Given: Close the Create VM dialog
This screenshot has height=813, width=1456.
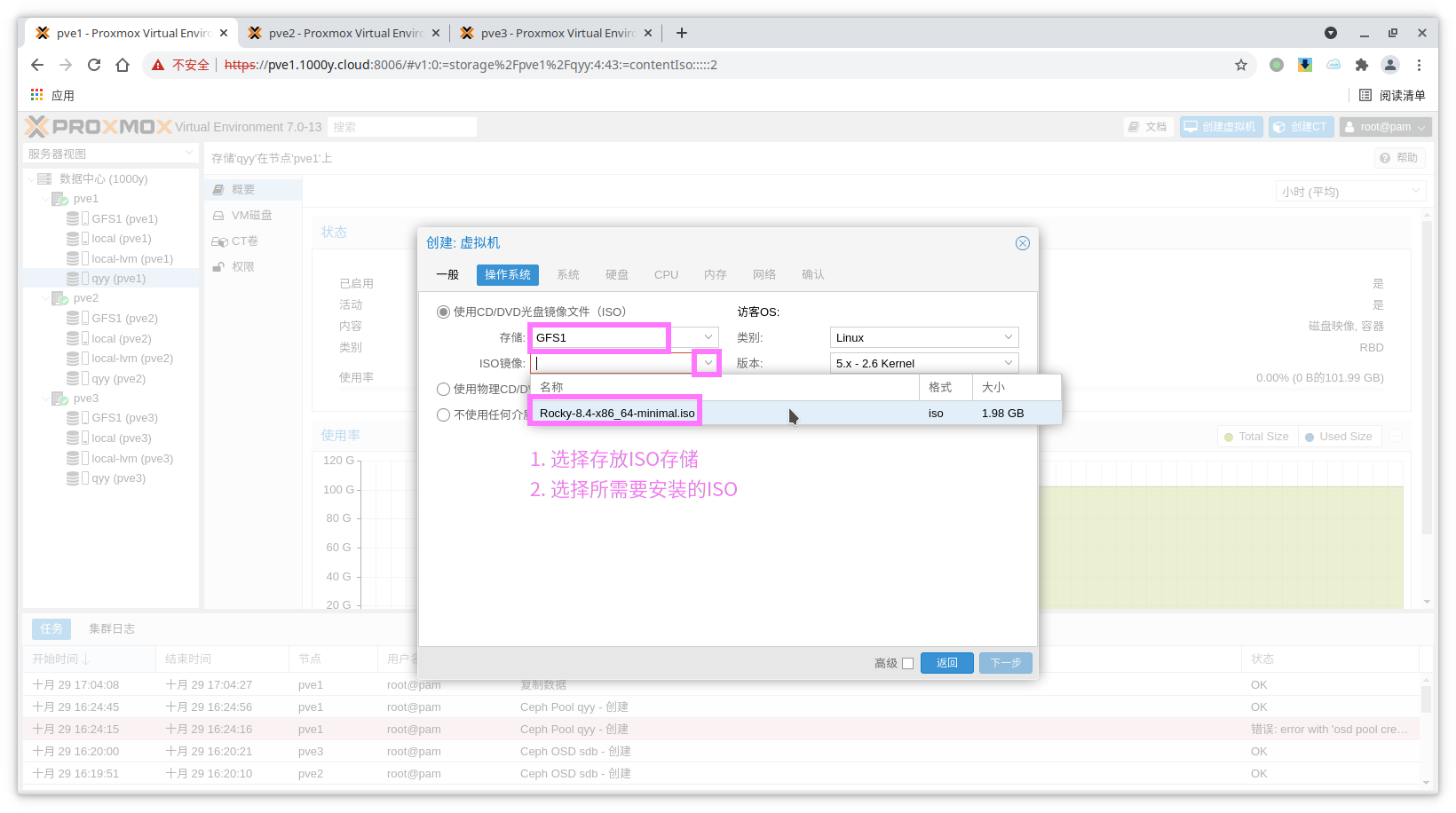Looking at the screenshot, I should (1022, 243).
